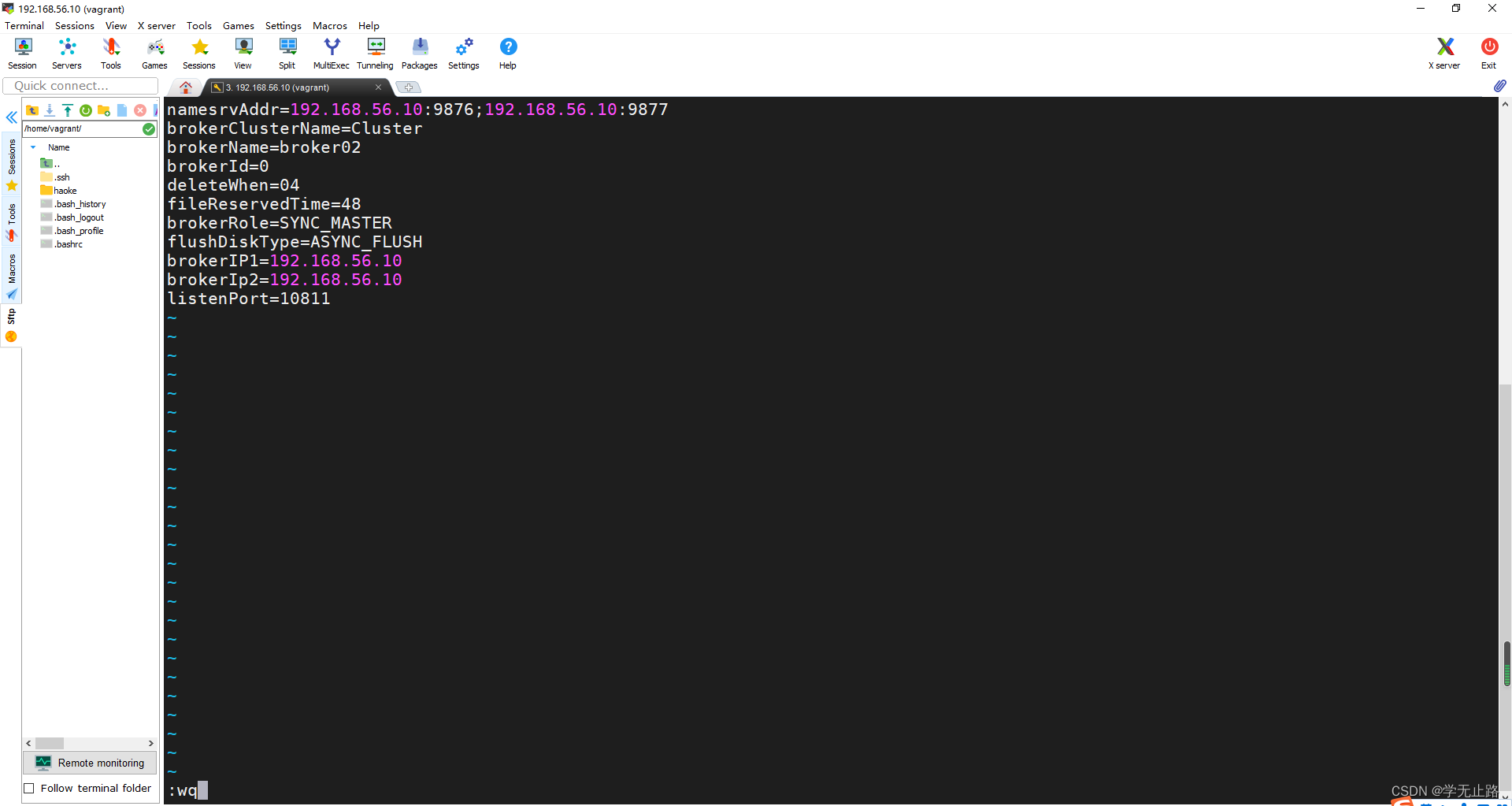
Task: Click the Quick connect input field
Action: click(80, 86)
